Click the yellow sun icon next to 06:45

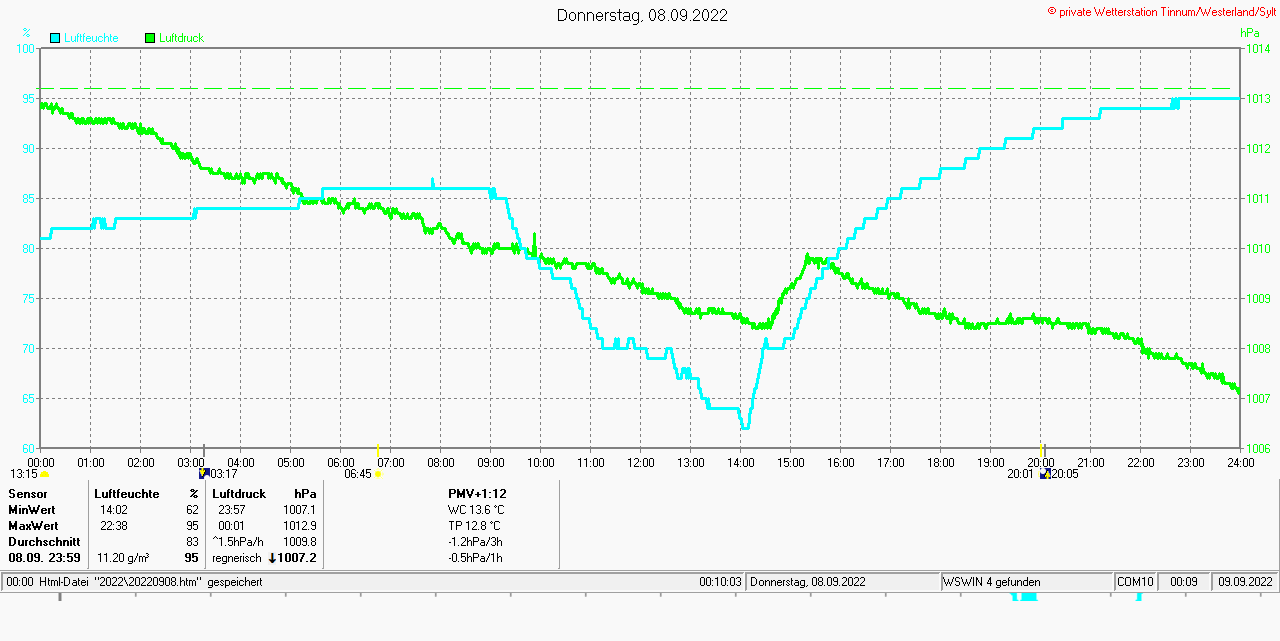tap(379, 474)
